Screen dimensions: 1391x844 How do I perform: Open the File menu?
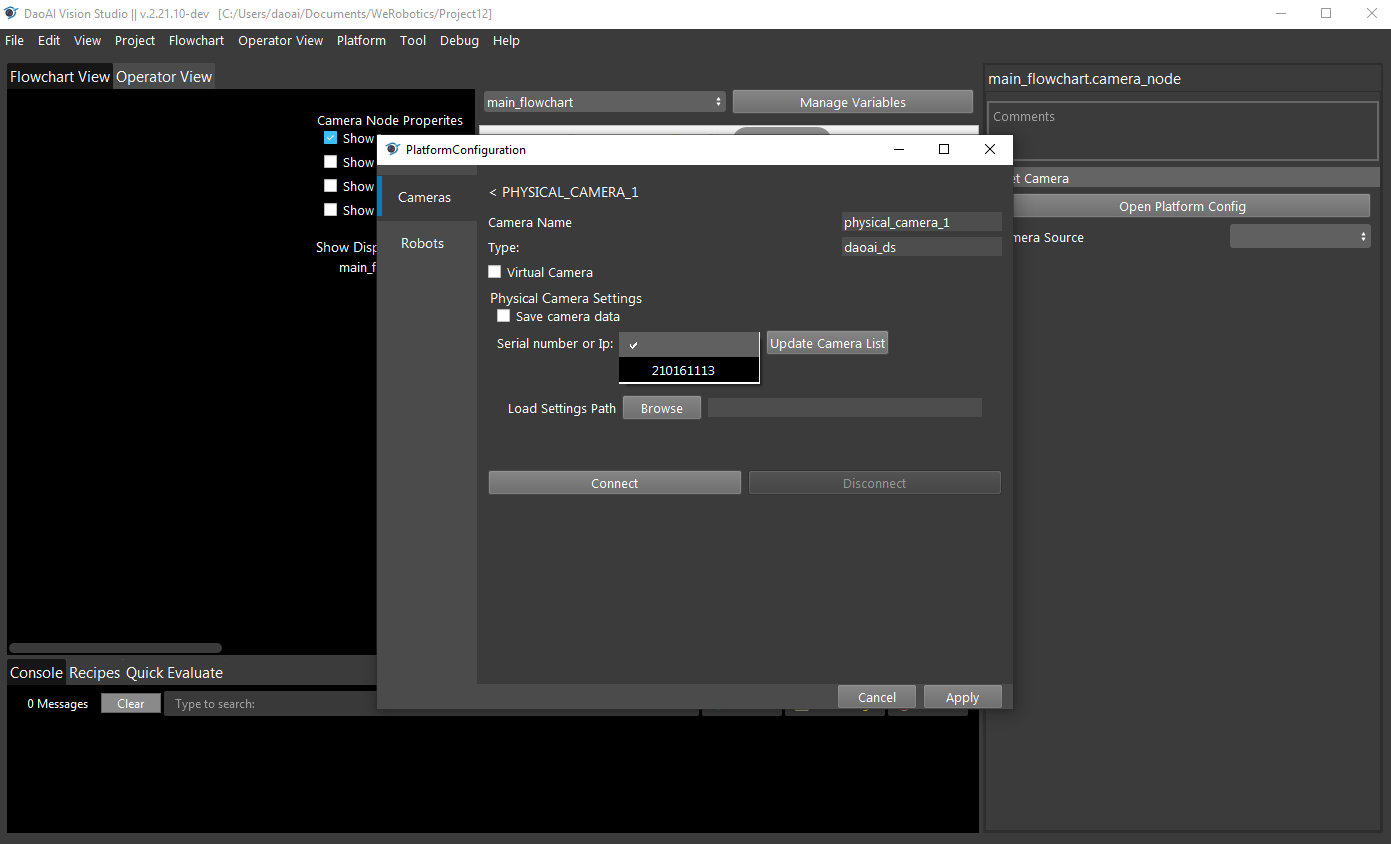[14, 40]
